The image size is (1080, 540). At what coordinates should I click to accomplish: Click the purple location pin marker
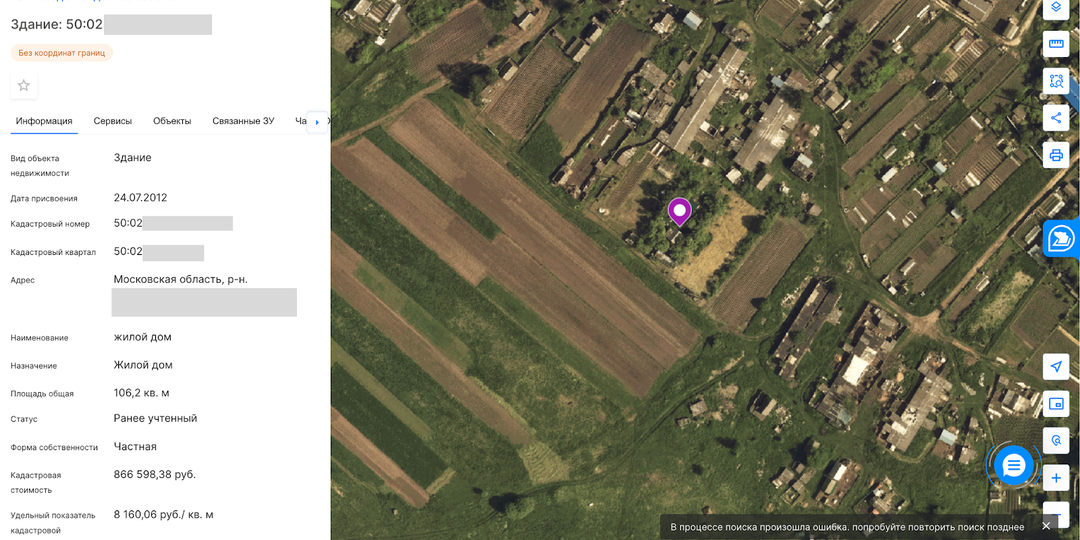click(x=680, y=211)
